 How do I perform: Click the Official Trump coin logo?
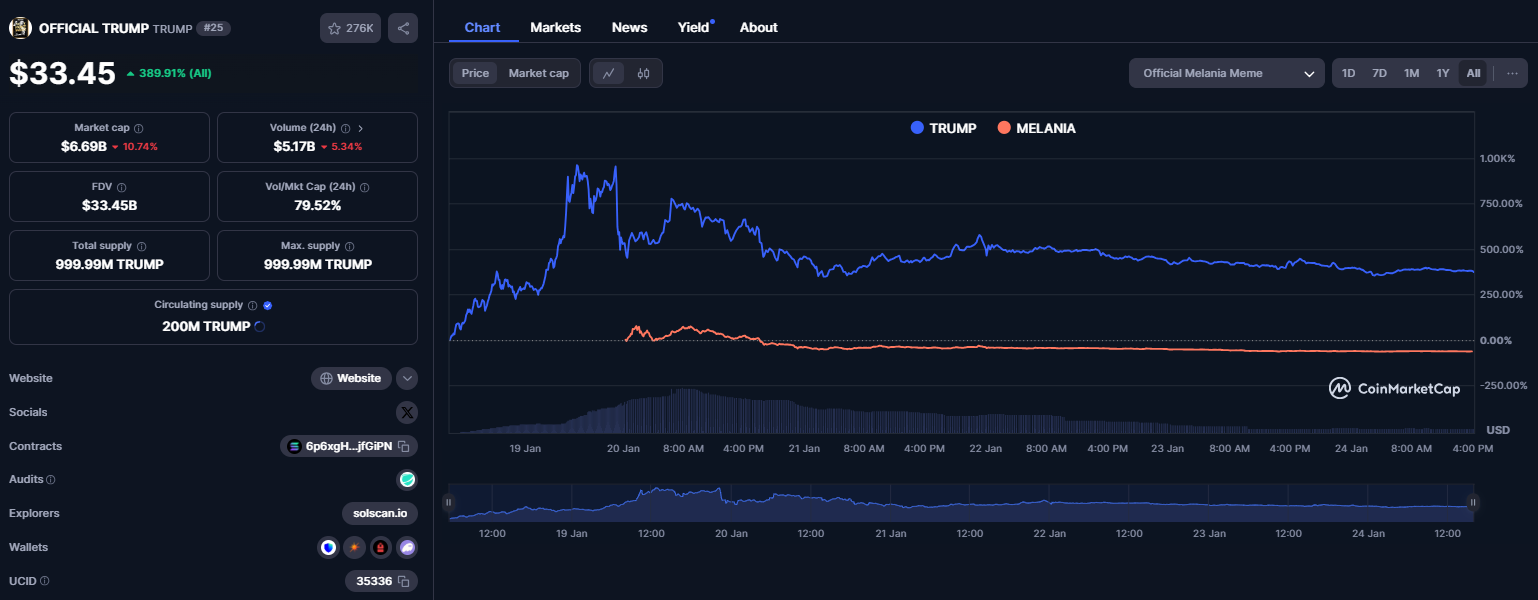20,28
